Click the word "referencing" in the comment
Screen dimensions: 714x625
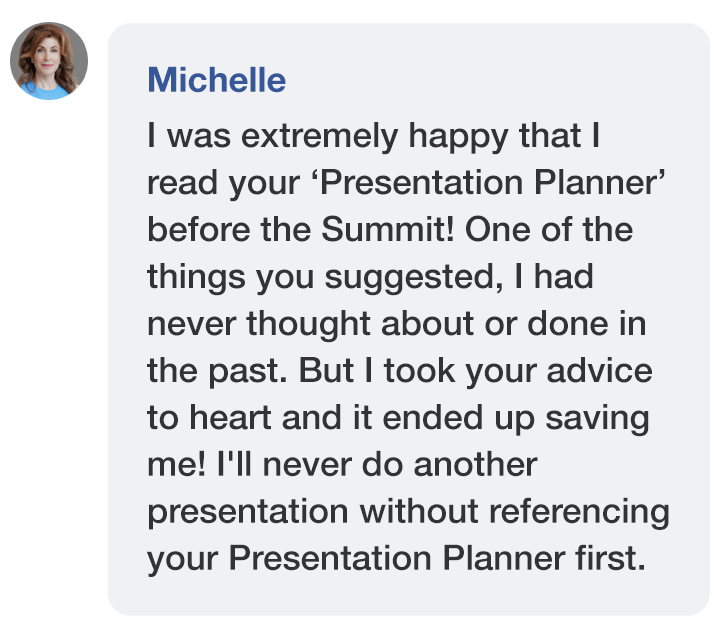click(x=579, y=512)
